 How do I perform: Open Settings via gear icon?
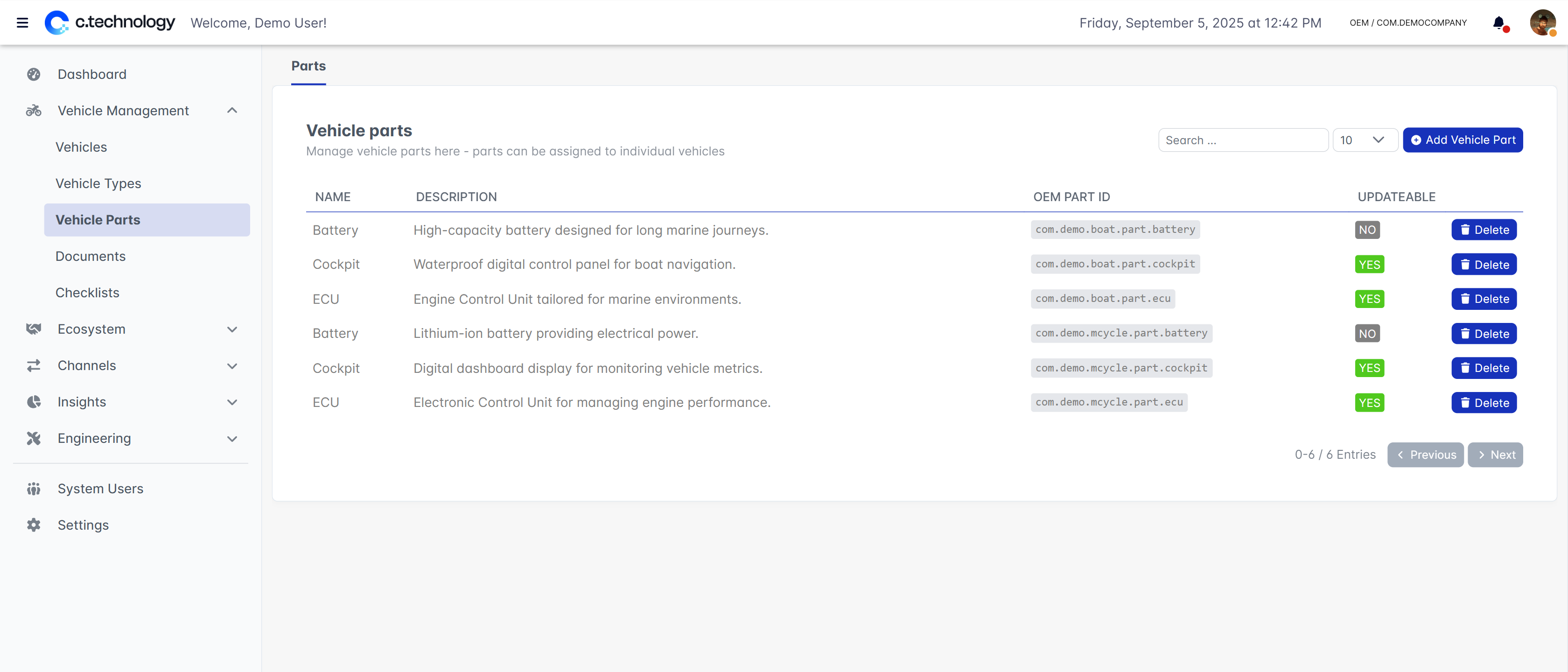34,525
